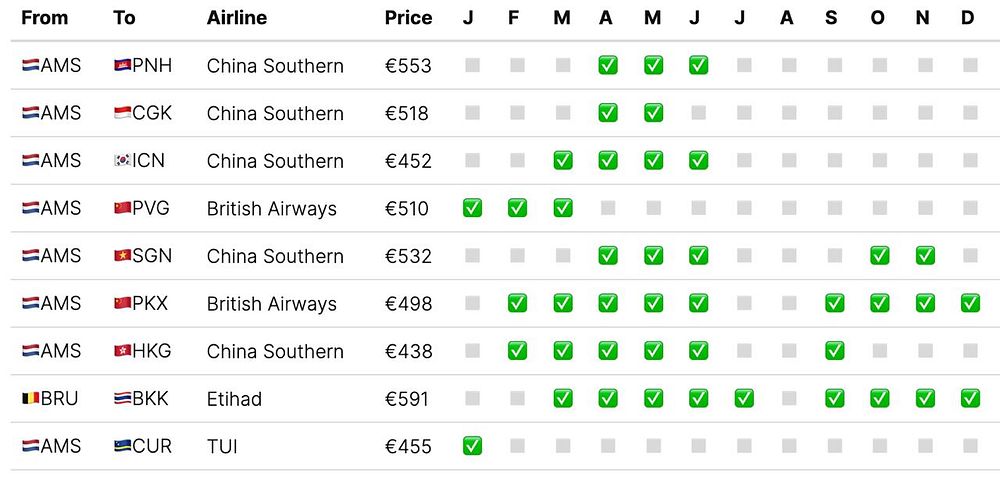
Task: Click the €438 price for HKG
Action: point(408,351)
